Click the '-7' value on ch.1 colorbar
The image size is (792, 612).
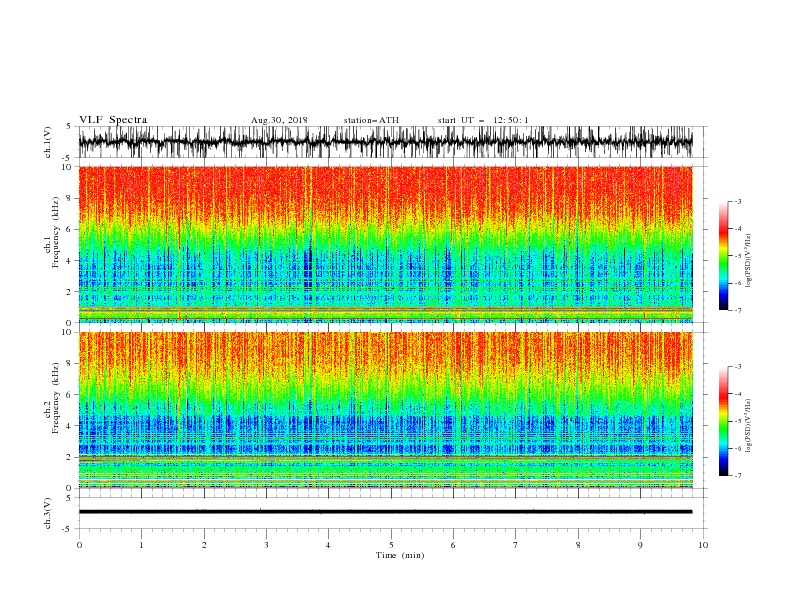738,311
